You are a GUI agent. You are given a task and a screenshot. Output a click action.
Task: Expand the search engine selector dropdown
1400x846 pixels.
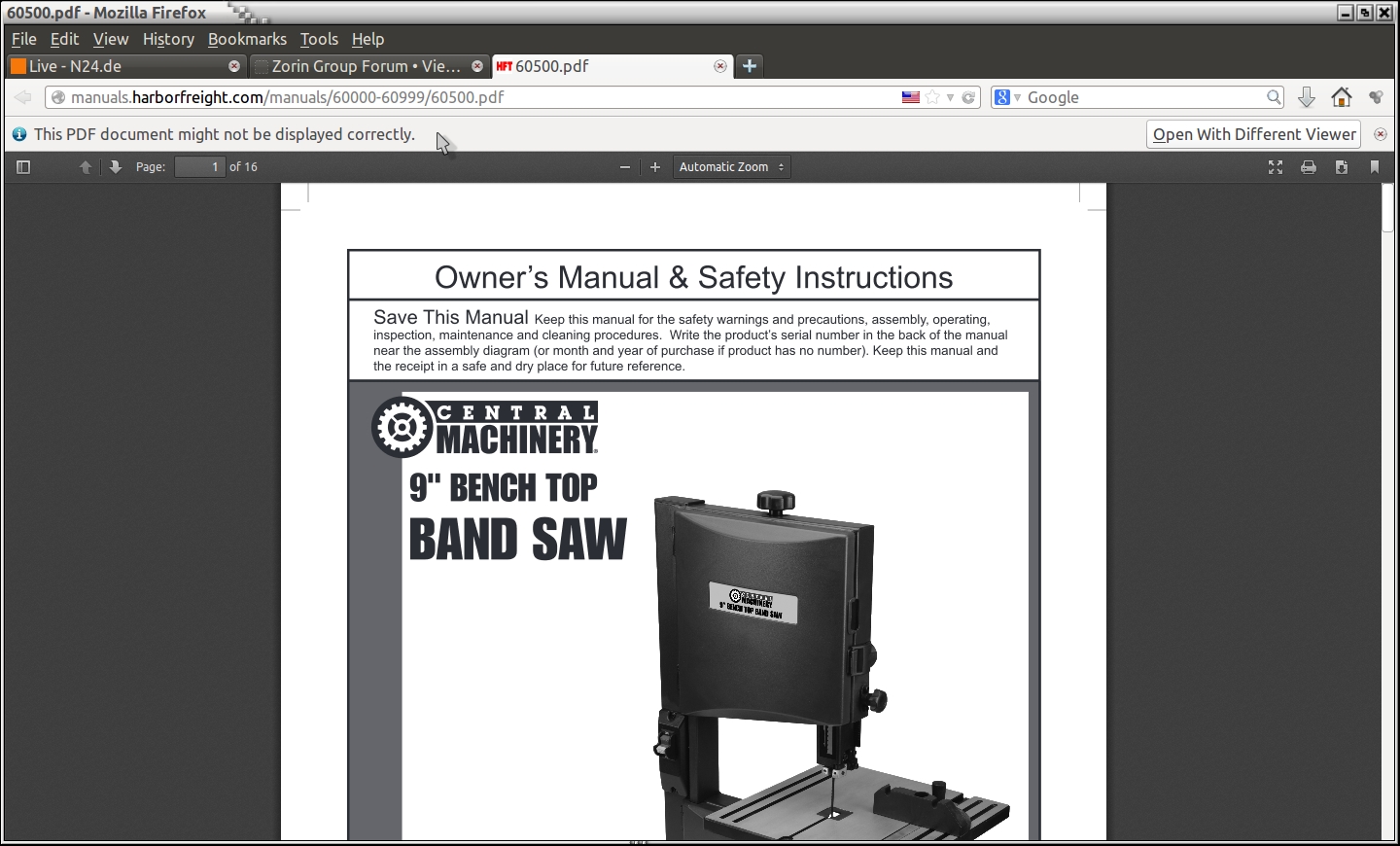tap(1007, 97)
